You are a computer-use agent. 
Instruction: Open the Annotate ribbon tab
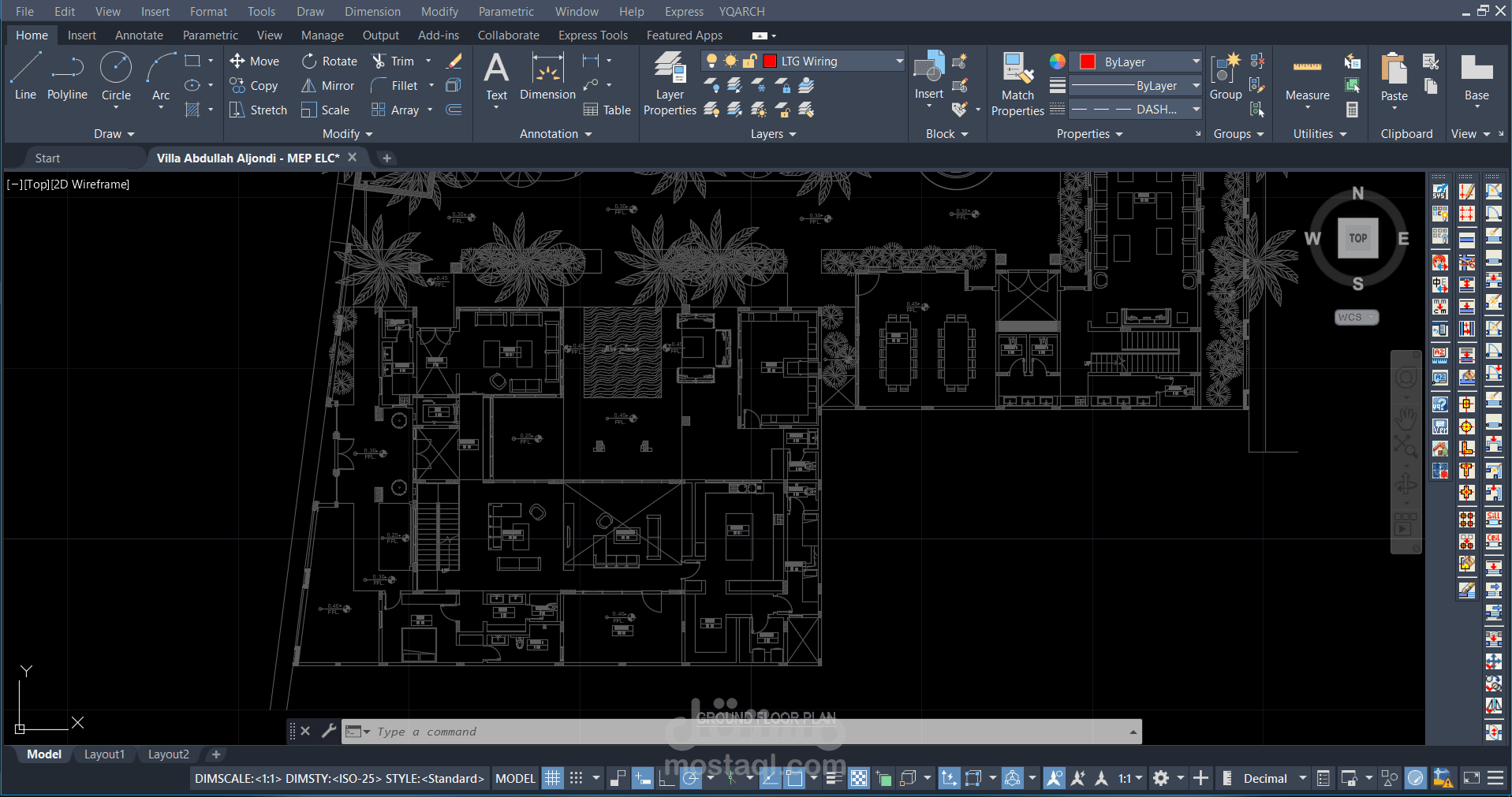tap(139, 35)
